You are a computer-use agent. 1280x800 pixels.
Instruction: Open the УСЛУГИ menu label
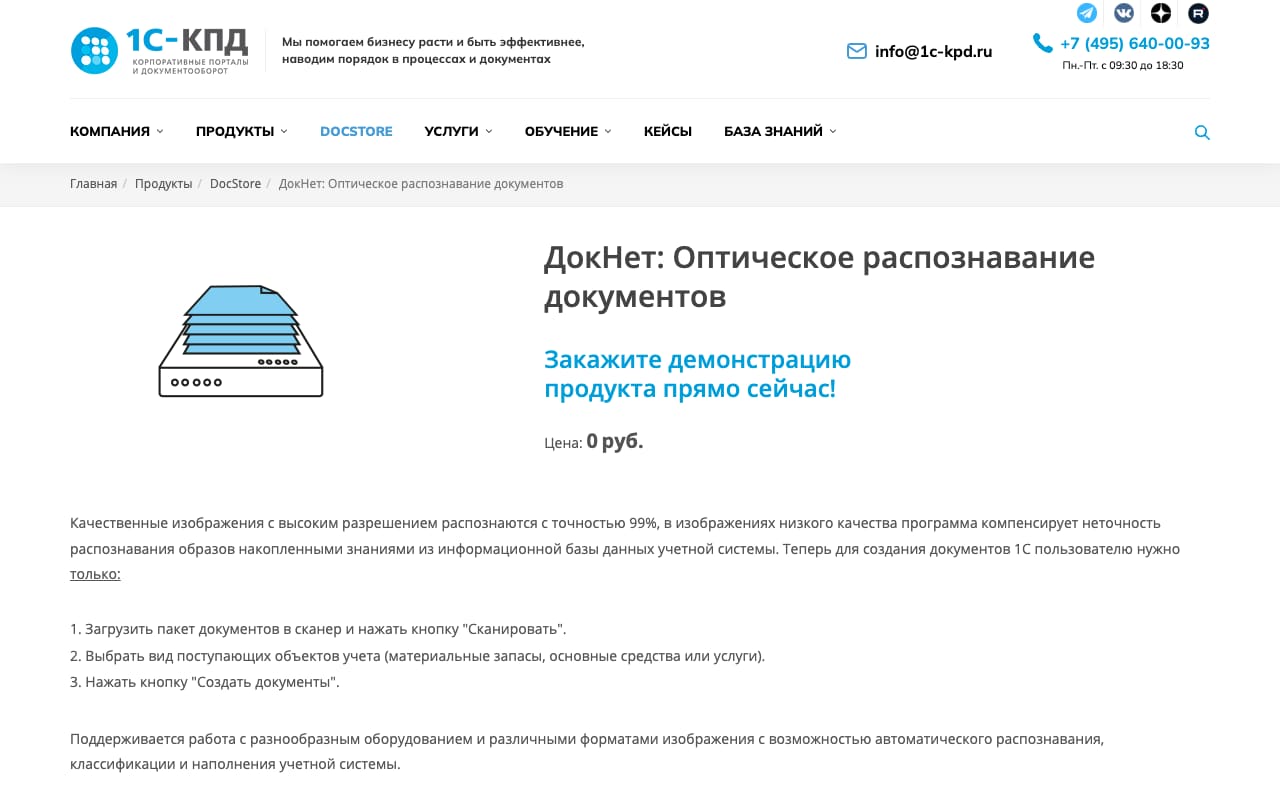pyautogui.click(x=452, y=131)
